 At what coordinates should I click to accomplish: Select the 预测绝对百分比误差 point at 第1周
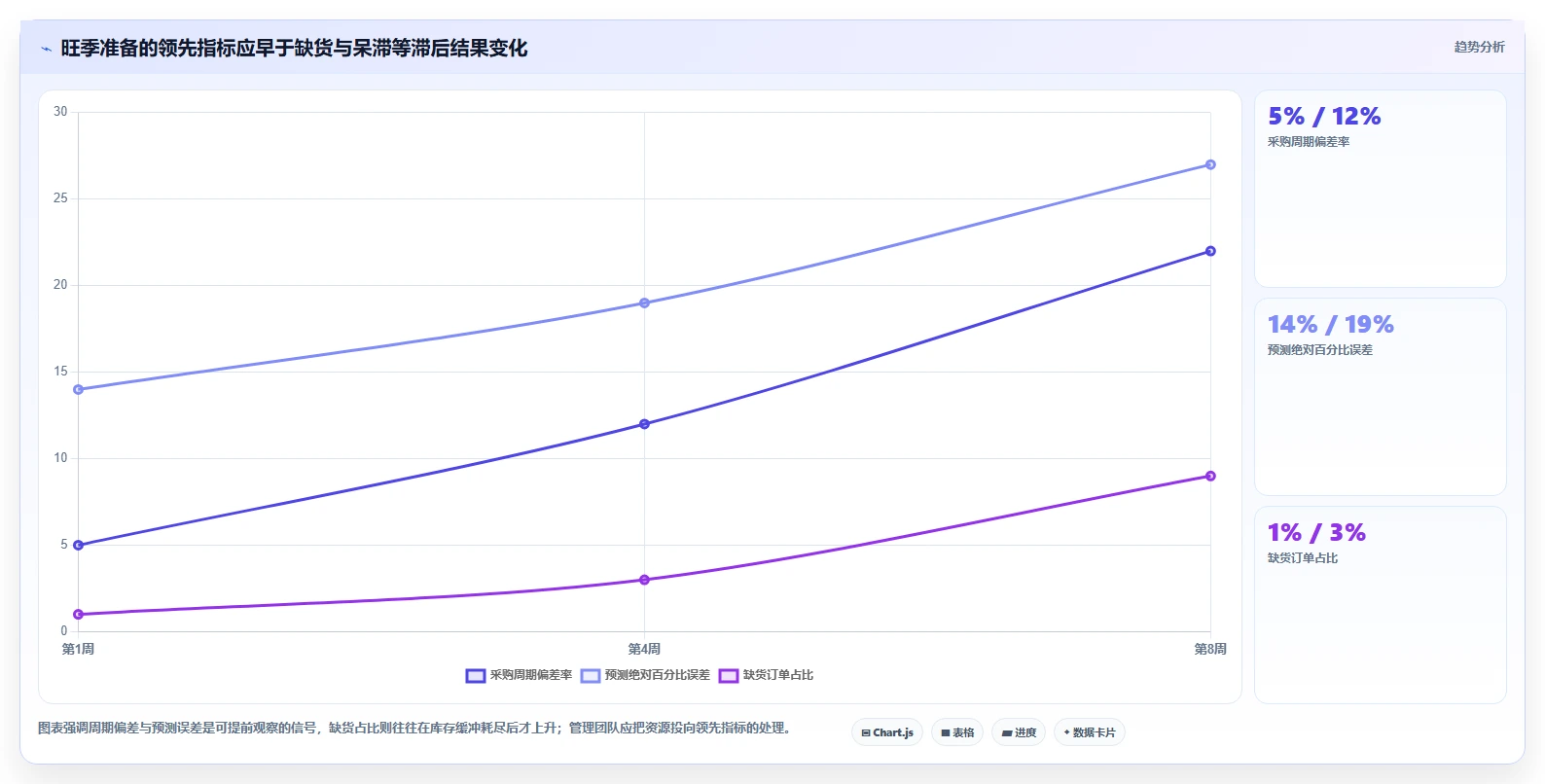coord(78,389)
